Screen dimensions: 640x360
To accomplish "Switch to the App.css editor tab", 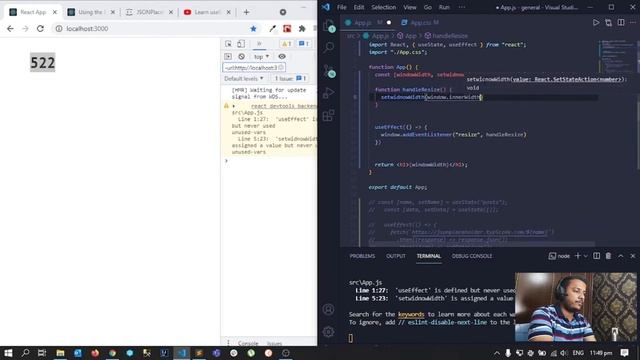I will (420, 22).
